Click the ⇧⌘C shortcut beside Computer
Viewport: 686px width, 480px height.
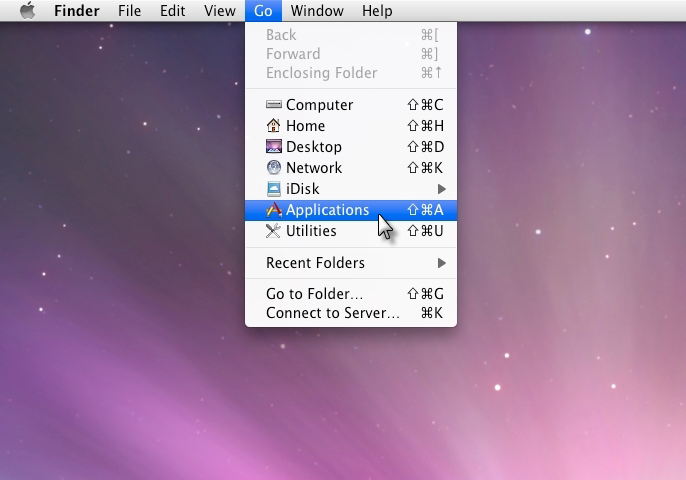425,105
